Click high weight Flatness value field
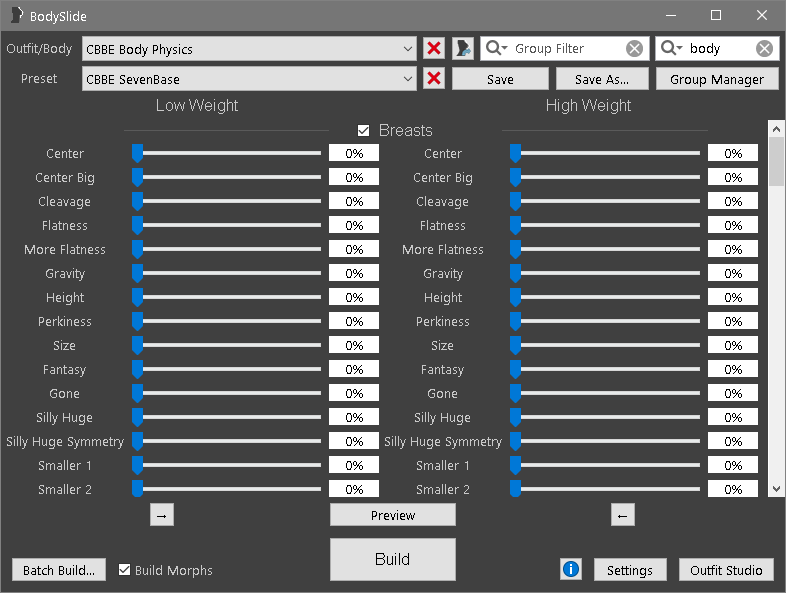Viewport: 786px width, 593px height. pos(733,225)
